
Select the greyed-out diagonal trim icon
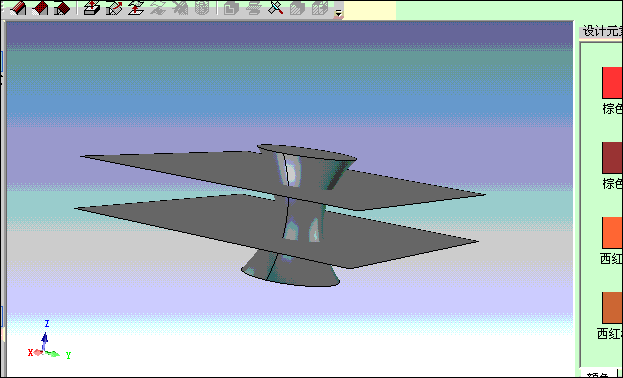pyautogui.click(x=180, y=8)
